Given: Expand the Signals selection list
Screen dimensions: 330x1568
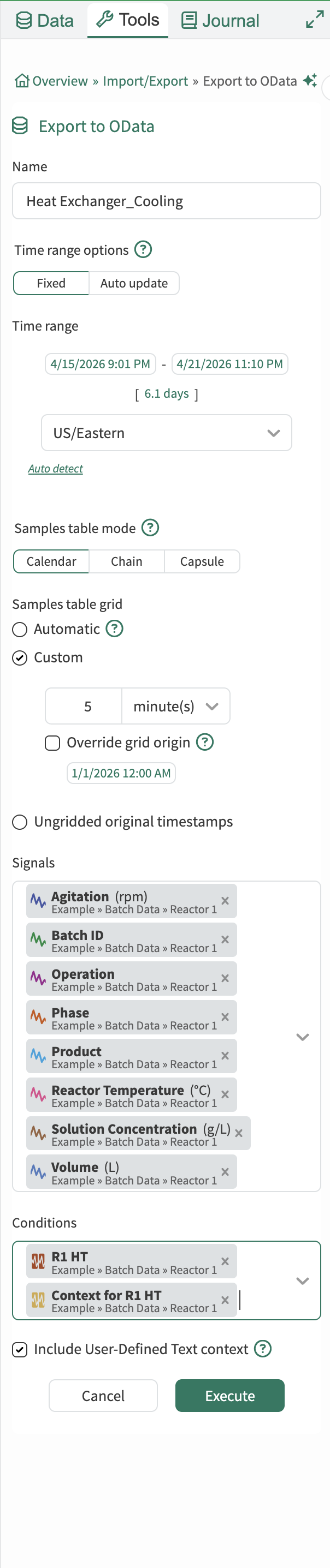Looking at the screenshot, I should pyautogui.click(x=303, y=1037).
